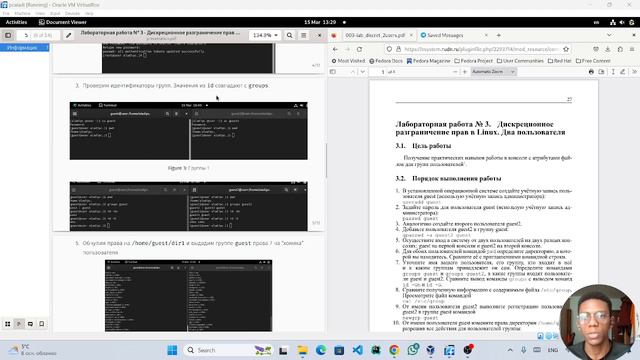Open the Pocket save icon in Firefox

pyautogui.click(x=596, y=49)
